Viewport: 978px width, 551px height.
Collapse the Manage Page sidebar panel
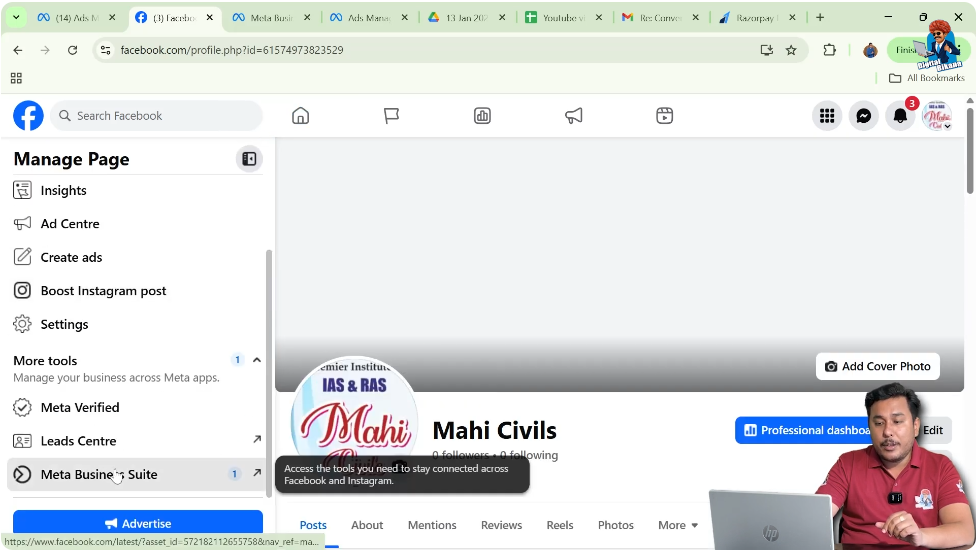(249, 159)
